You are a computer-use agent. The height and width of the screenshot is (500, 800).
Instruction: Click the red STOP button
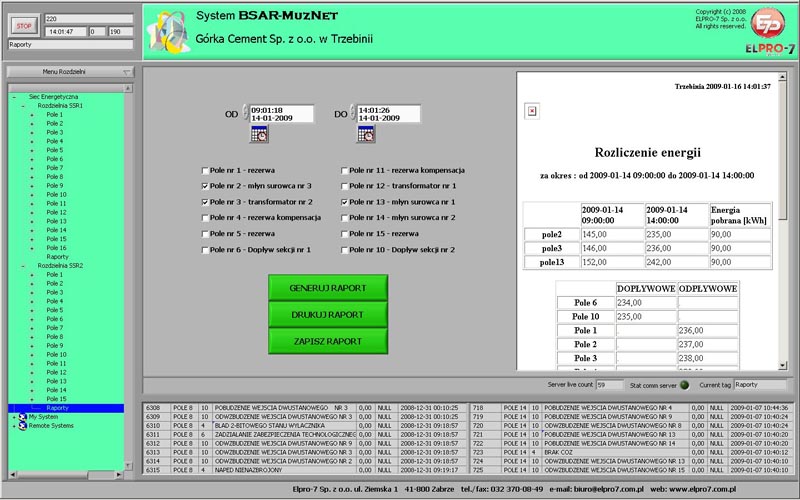point(24,26)
